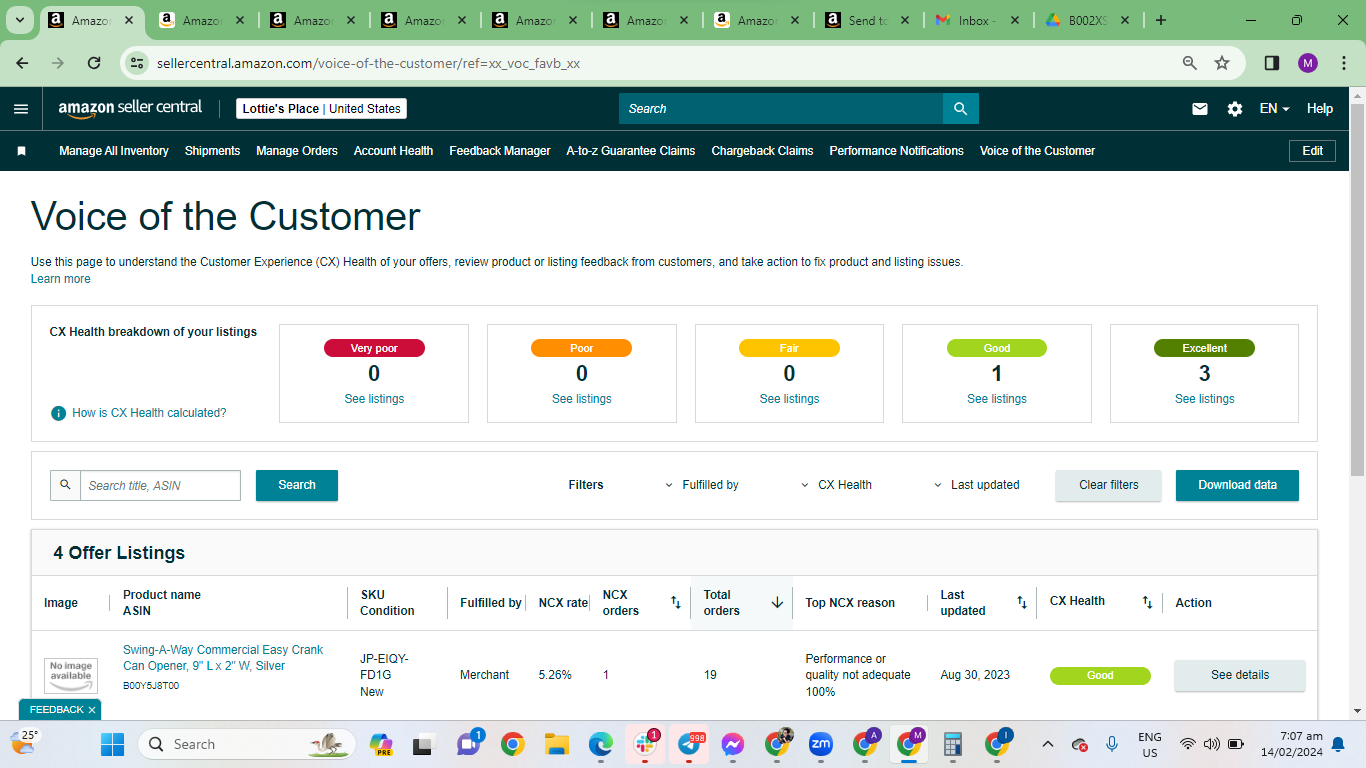Image resolution: width=1366 pixels, height=768 pixels.
Task: Switch to the Google Drive B002XS tab
Action: click(1089, 20)
